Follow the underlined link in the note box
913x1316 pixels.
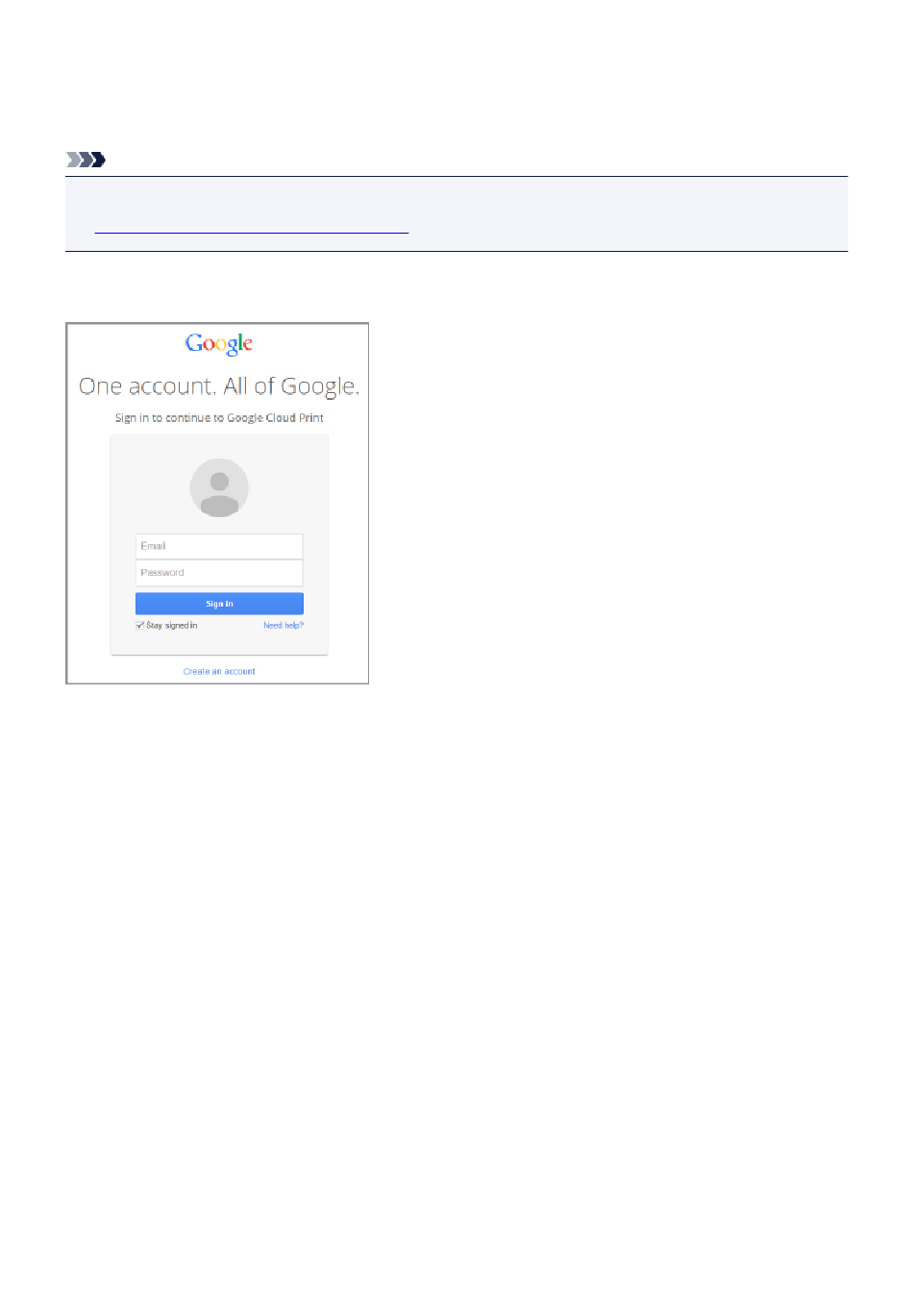[252, 231]
